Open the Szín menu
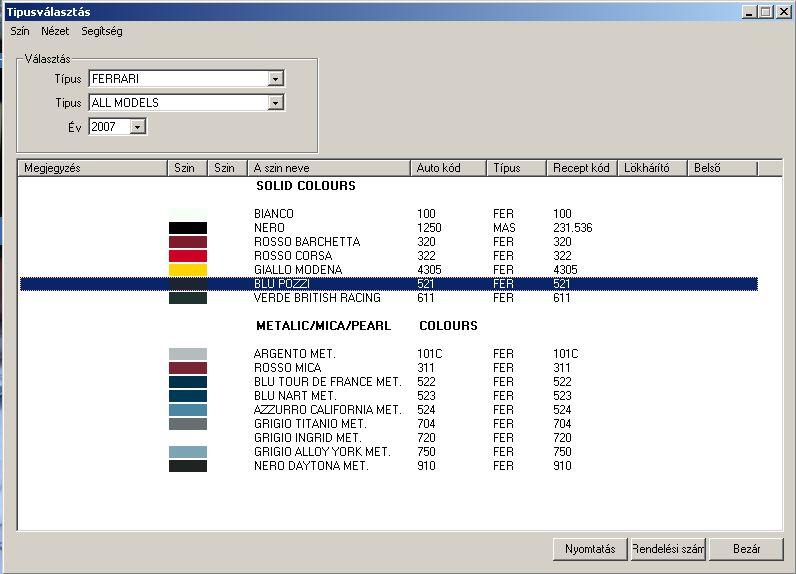Image resolution: width=796 pixels, height=574 pixels. (19, 31)
